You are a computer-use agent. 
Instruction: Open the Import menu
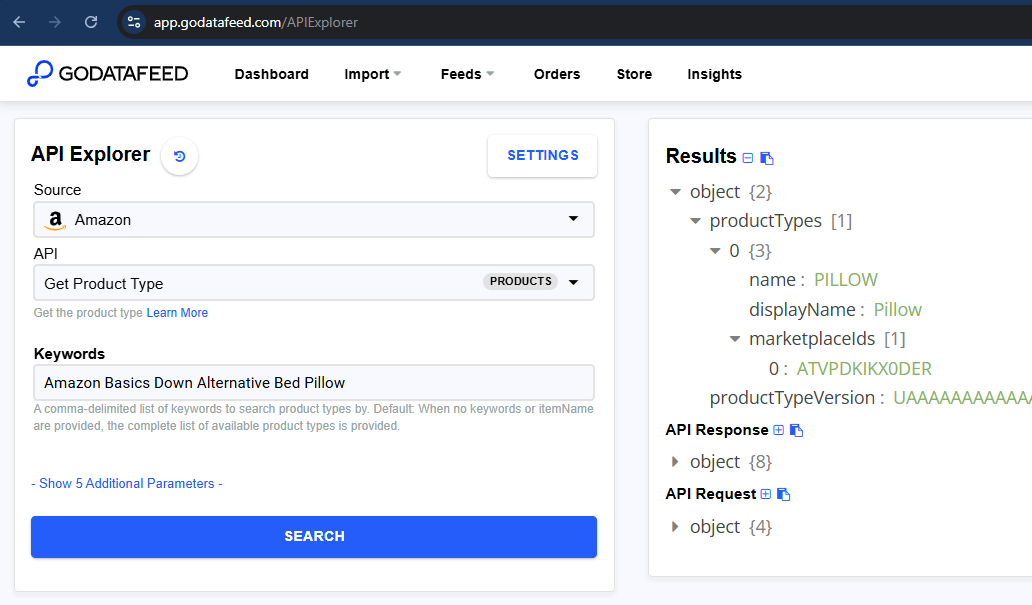pyautogui.click(x=373, y=74)
